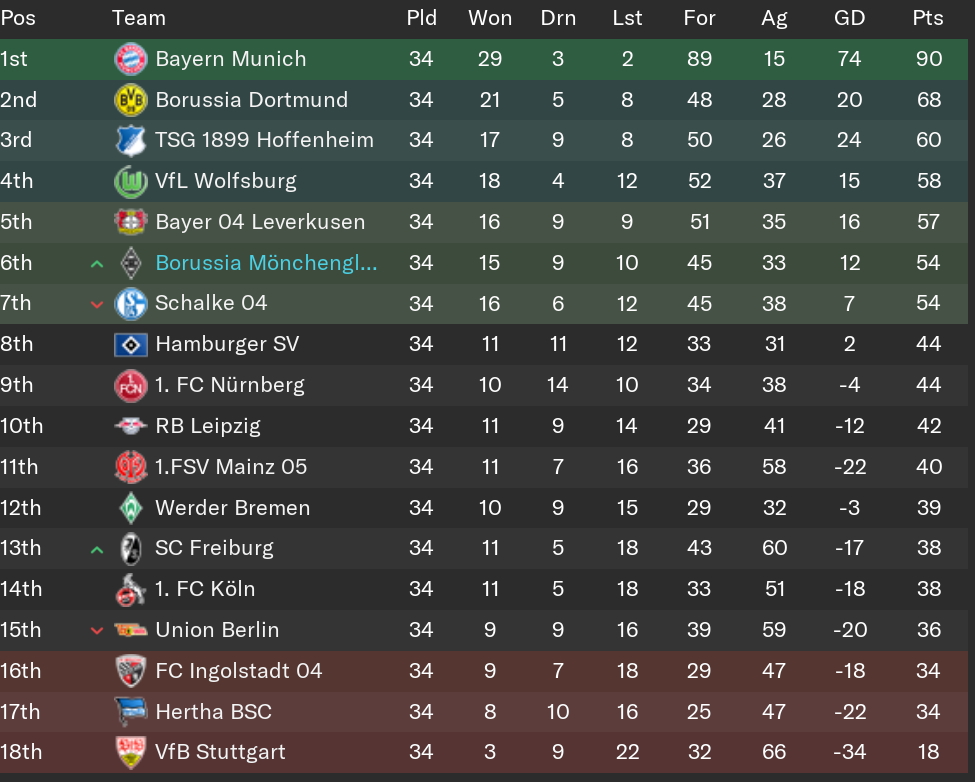Viewport: 975px width, 782px height.
Task: Click the Bayern Munich club crest
Action: tap(131, 59)
